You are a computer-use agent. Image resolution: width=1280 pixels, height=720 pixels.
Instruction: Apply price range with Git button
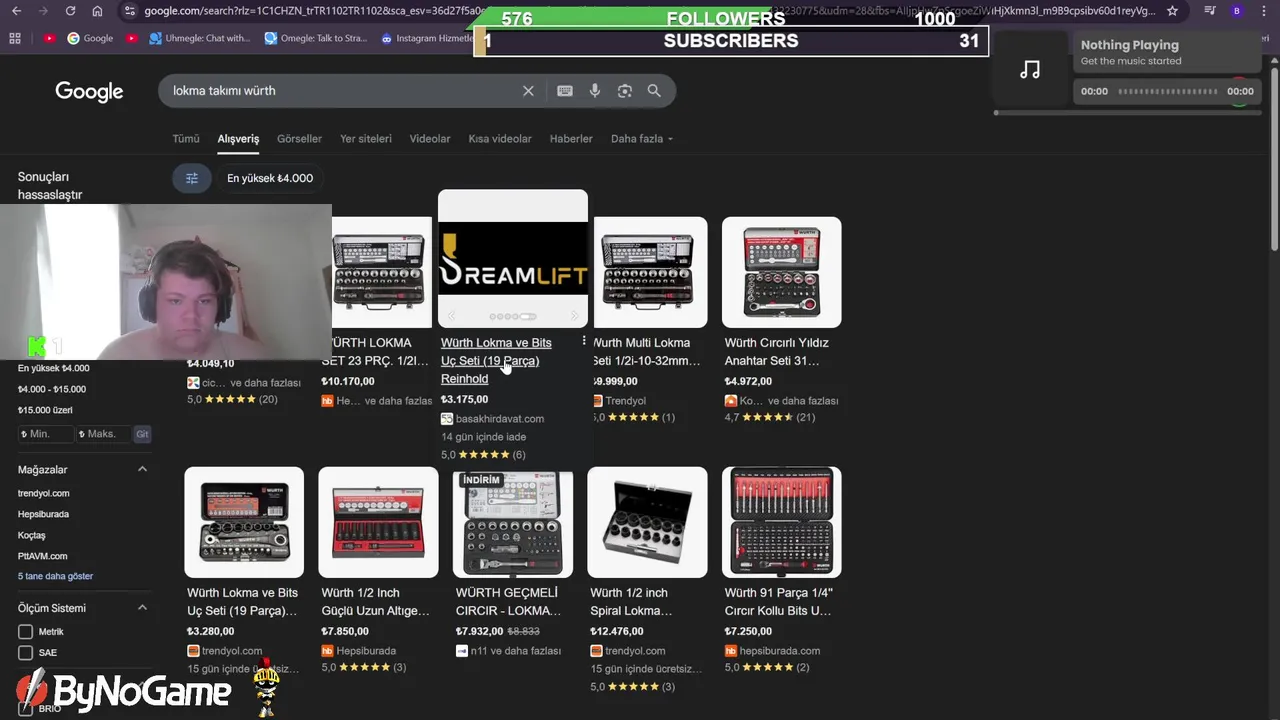(142, 434)
